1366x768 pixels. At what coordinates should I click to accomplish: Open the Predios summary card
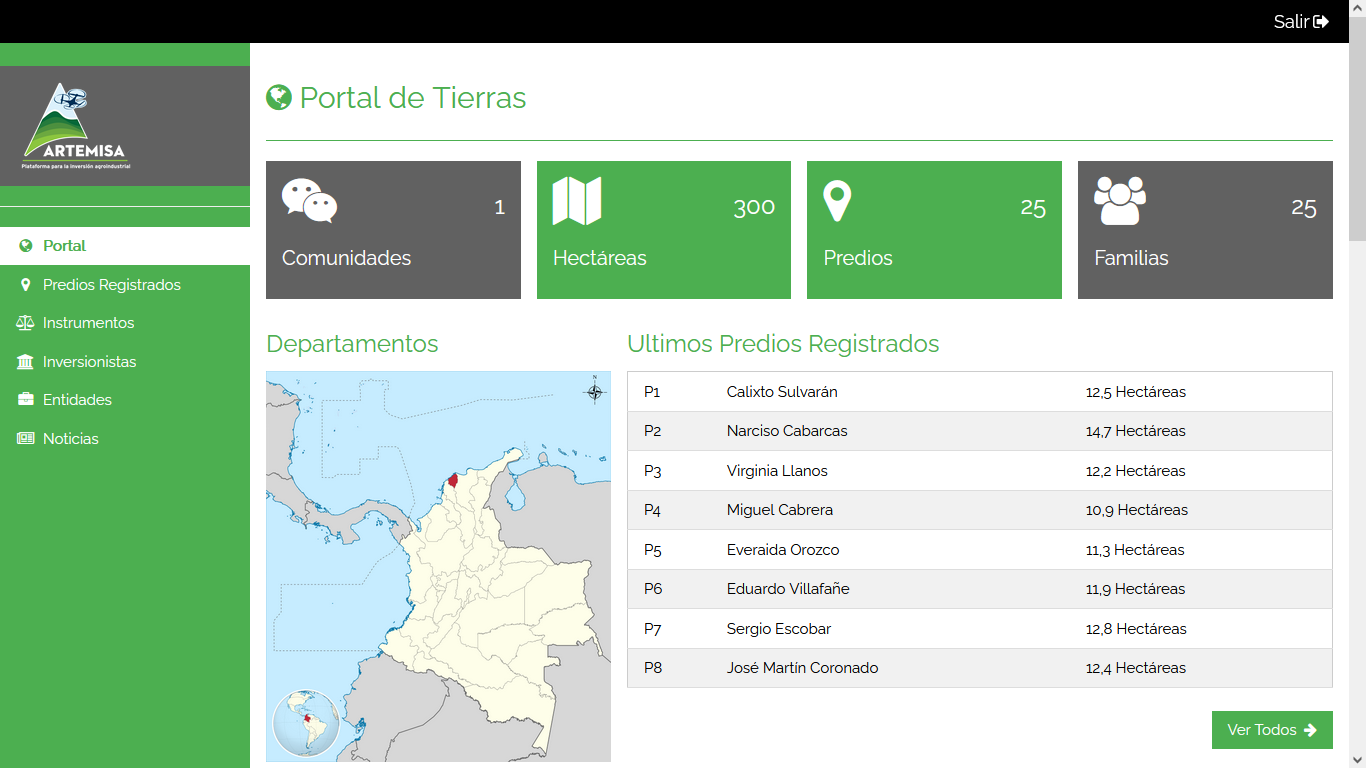pos(934,230)
